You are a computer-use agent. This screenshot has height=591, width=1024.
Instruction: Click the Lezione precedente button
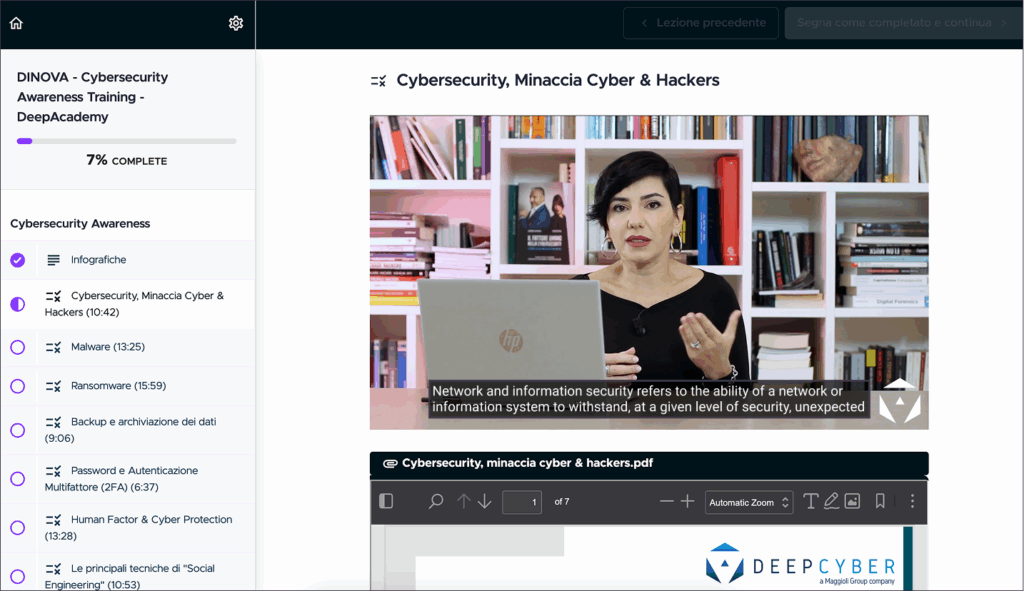[x=701, y=23]
